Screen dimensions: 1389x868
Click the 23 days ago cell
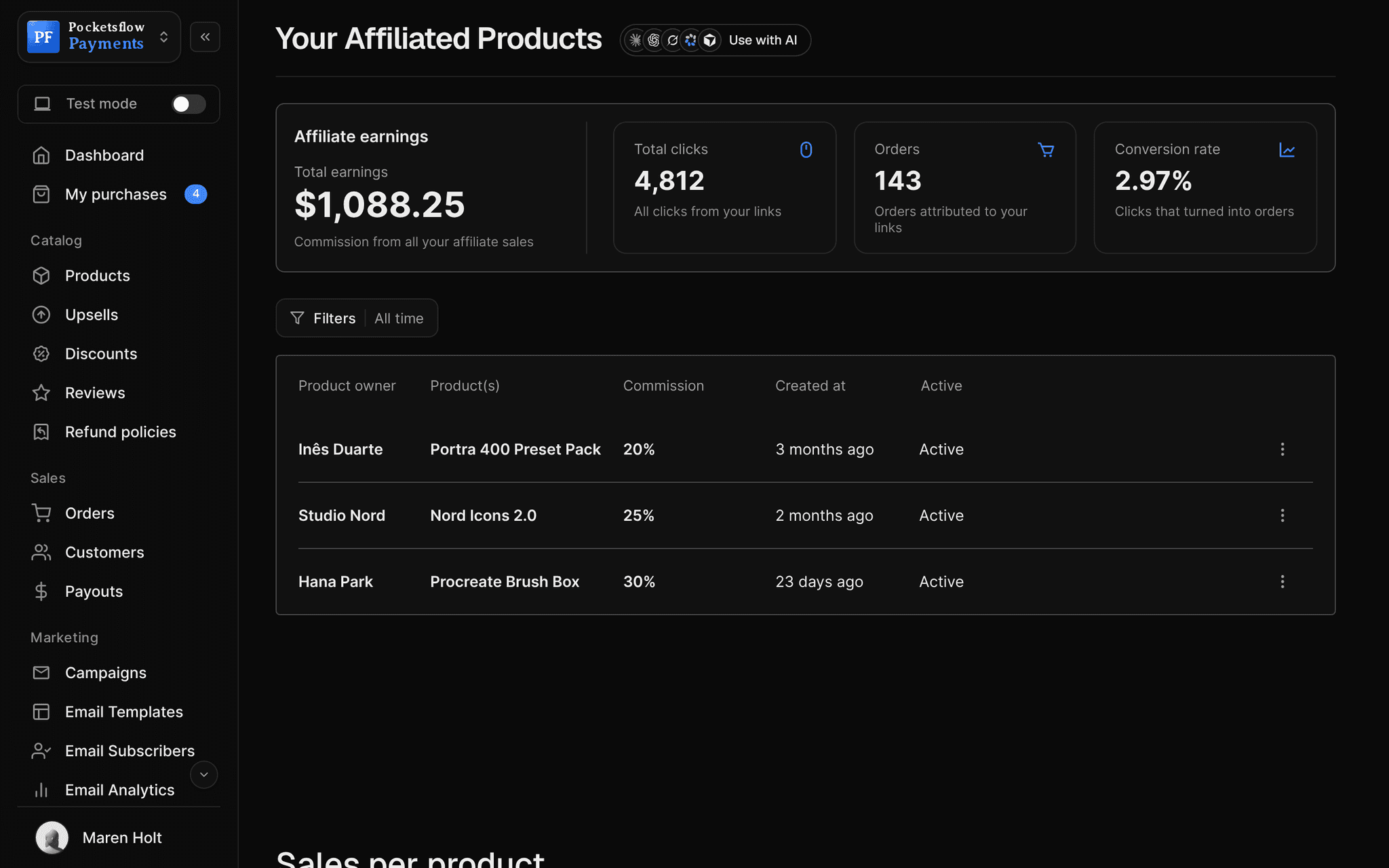tap(819, 582)
